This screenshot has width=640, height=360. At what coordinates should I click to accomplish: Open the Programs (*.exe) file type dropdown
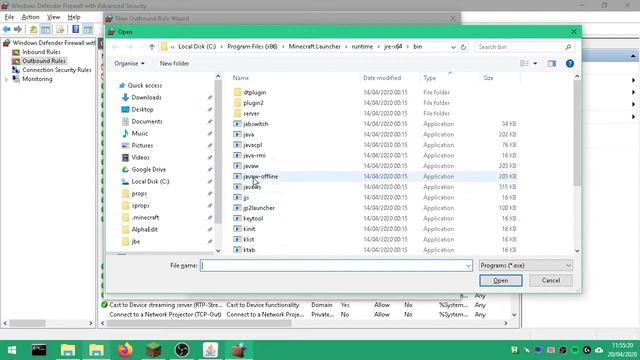point(525,266)
